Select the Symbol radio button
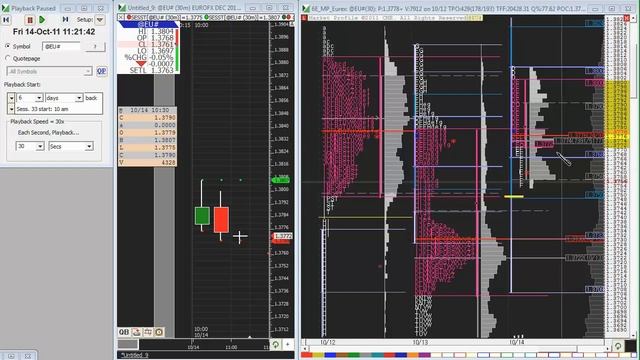Viewport: 640px width, 360px height. 8,47
